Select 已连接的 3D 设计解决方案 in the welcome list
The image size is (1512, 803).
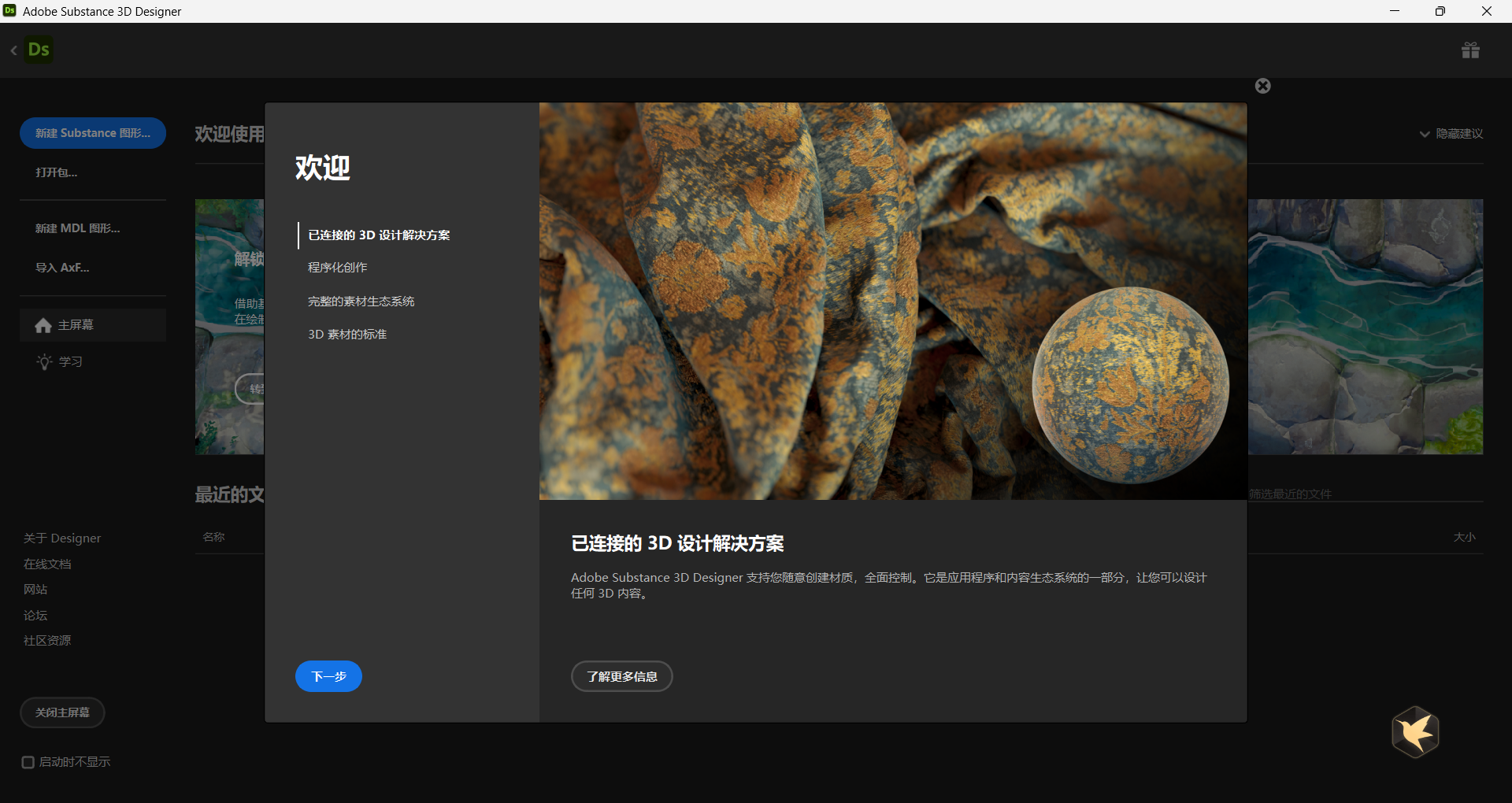(x=379, y=235)
